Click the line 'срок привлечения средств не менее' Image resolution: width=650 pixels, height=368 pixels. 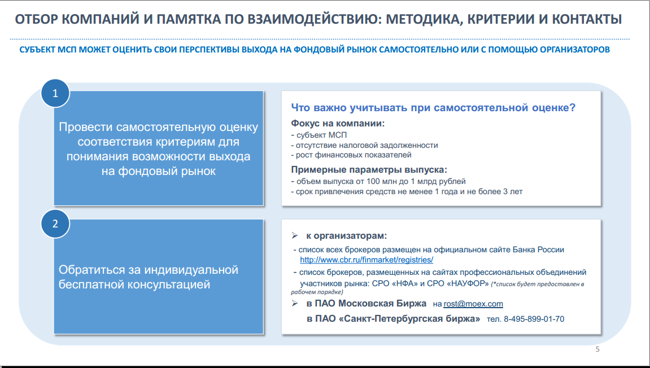click(x=406, y=192)
